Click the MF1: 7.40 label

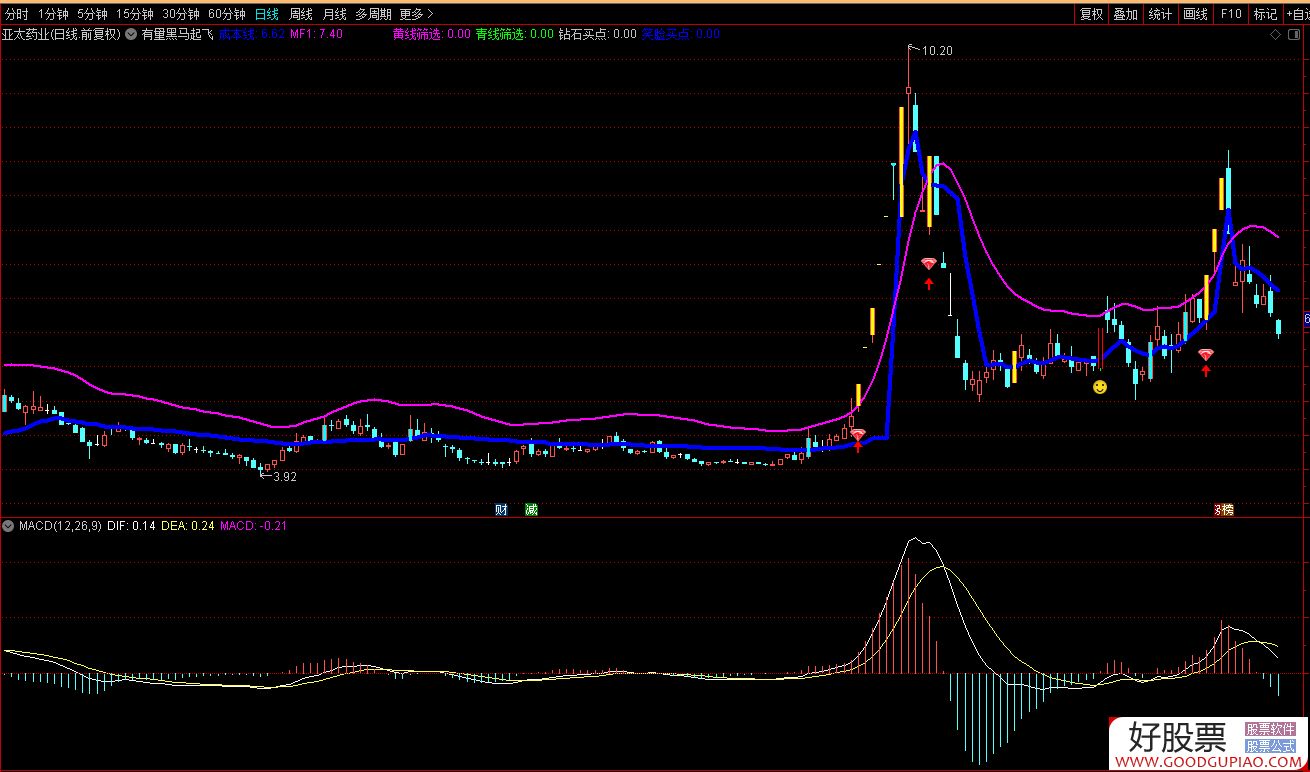coord(316,34)
